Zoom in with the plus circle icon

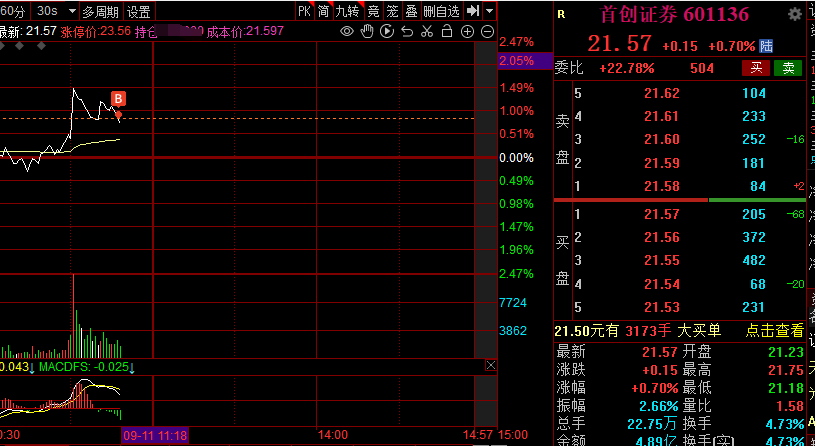tap(467, 32)
